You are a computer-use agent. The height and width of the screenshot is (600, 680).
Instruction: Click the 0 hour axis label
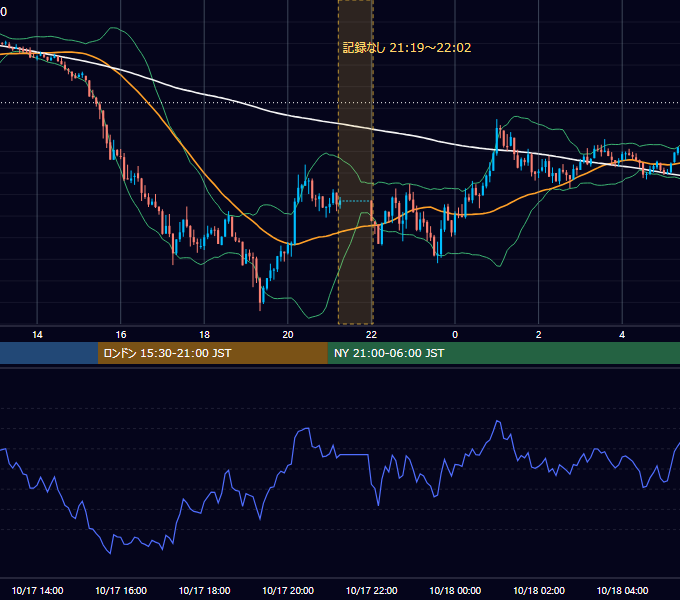455,335
